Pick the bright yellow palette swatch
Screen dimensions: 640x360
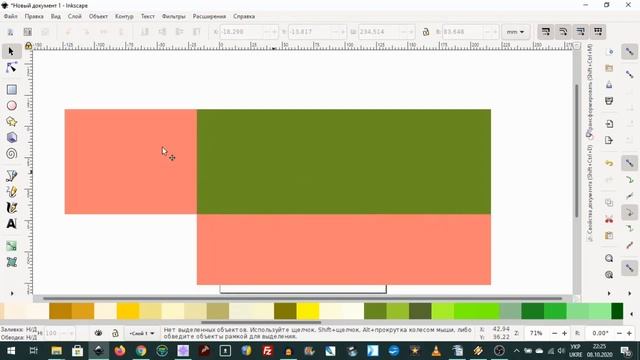[308, 311]
